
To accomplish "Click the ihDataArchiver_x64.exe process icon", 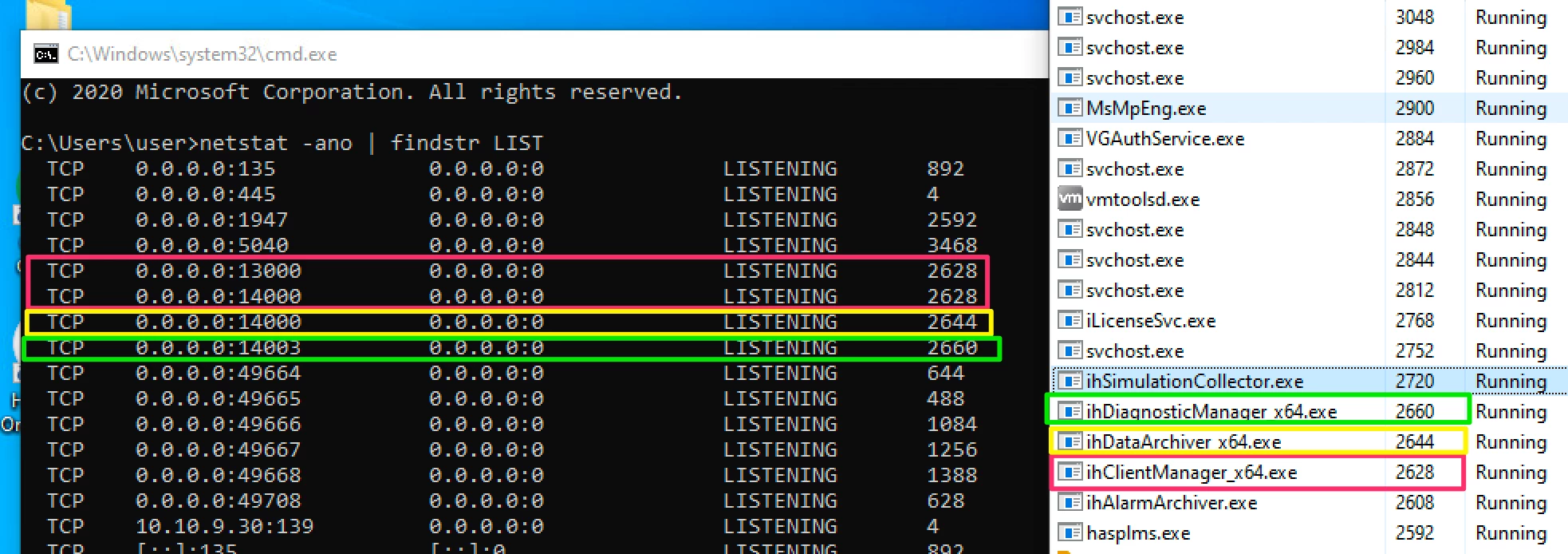I will coord(1070,441).
